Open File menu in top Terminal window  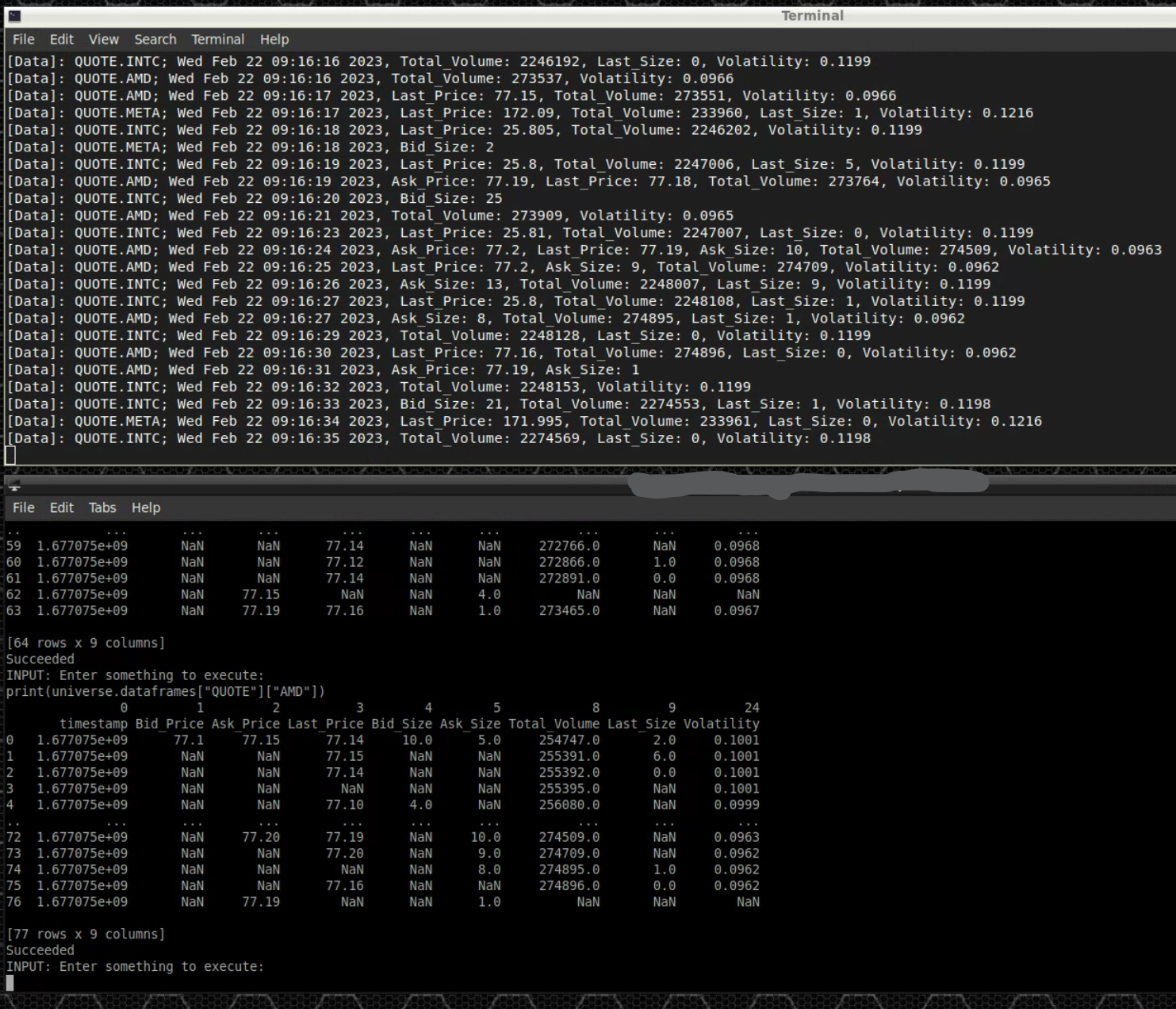click(24, 40)
